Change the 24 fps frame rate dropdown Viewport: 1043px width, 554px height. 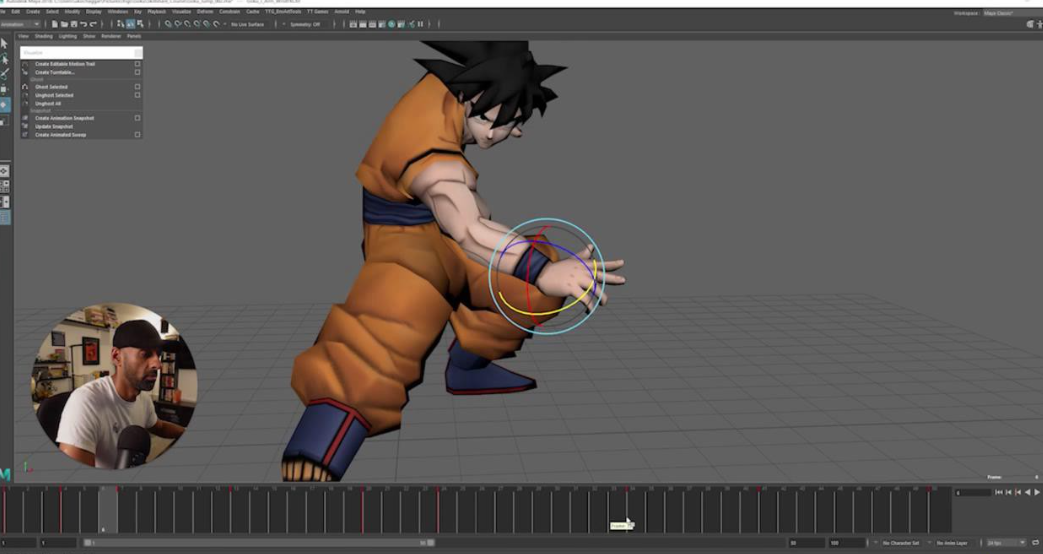click(1006, 543)
